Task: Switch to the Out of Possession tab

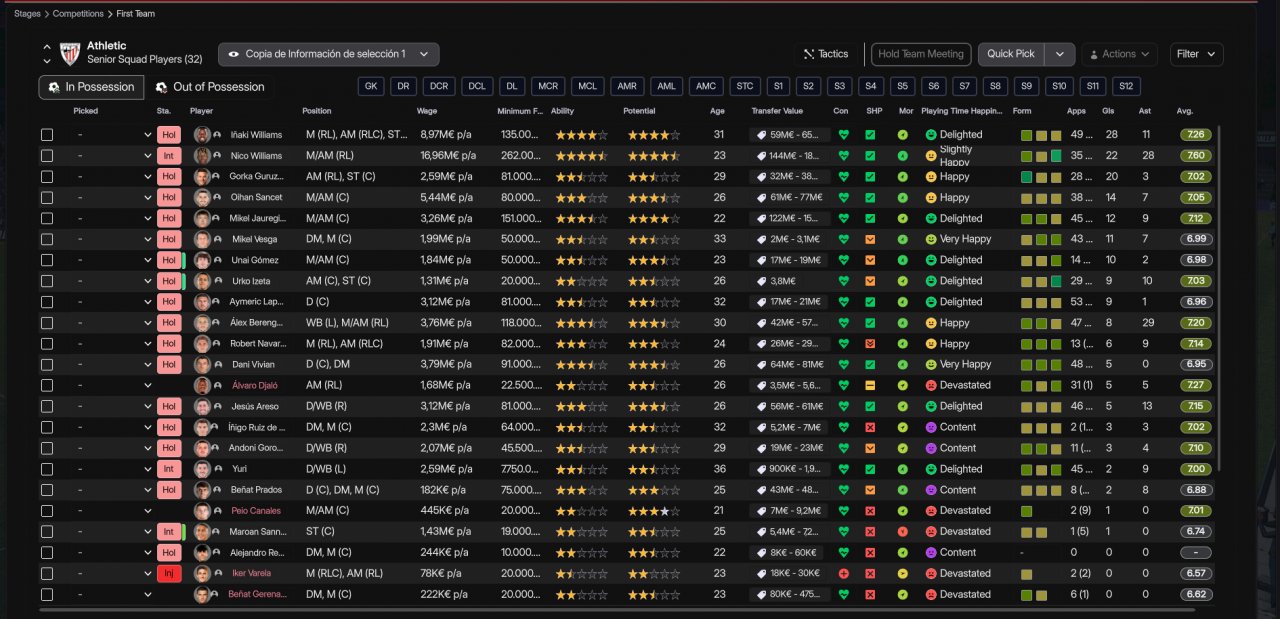Action: [x=209, y=87]
